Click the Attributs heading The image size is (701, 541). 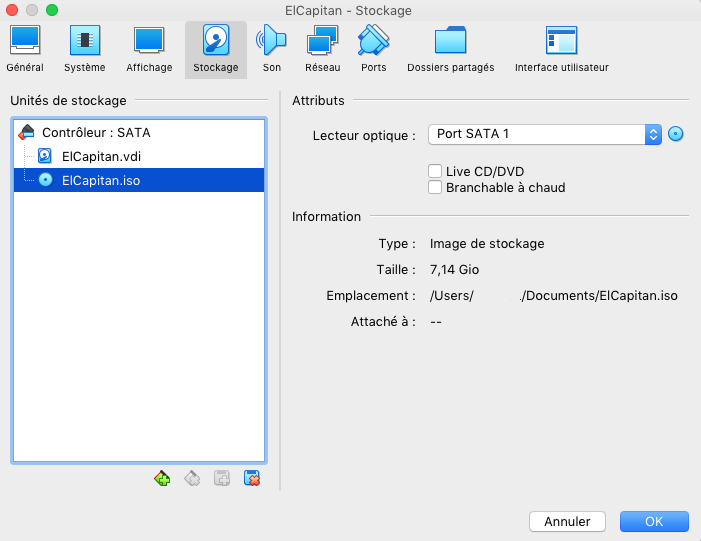[x=318, y=101]
